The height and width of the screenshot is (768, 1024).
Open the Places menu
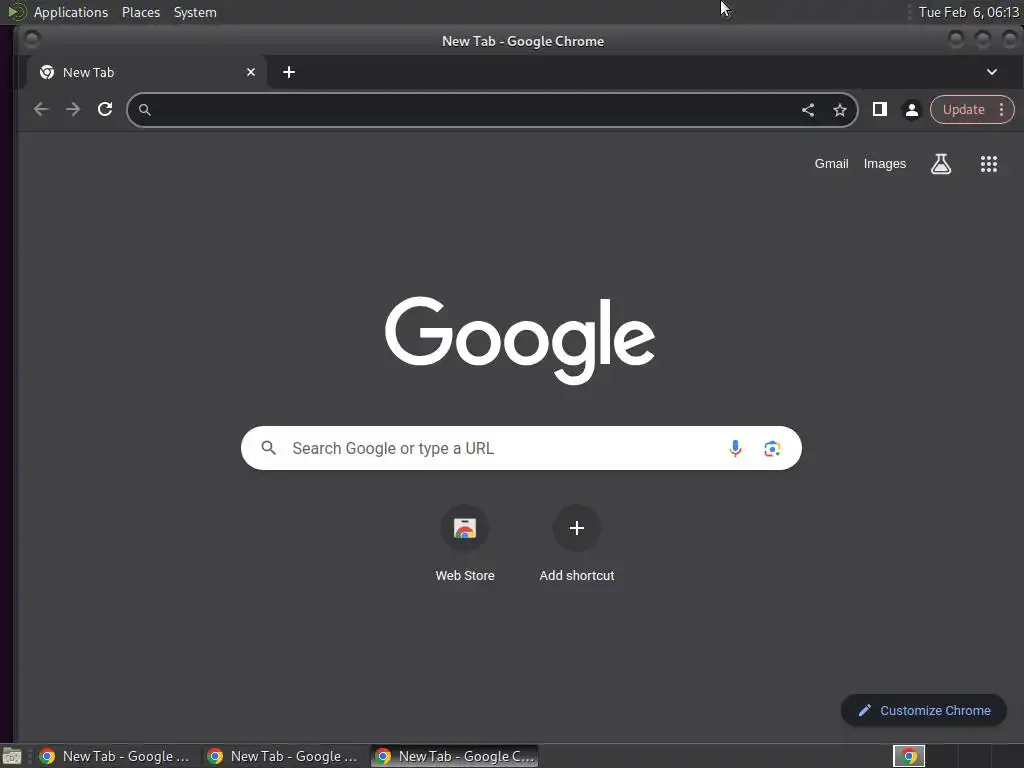[141, 12]
